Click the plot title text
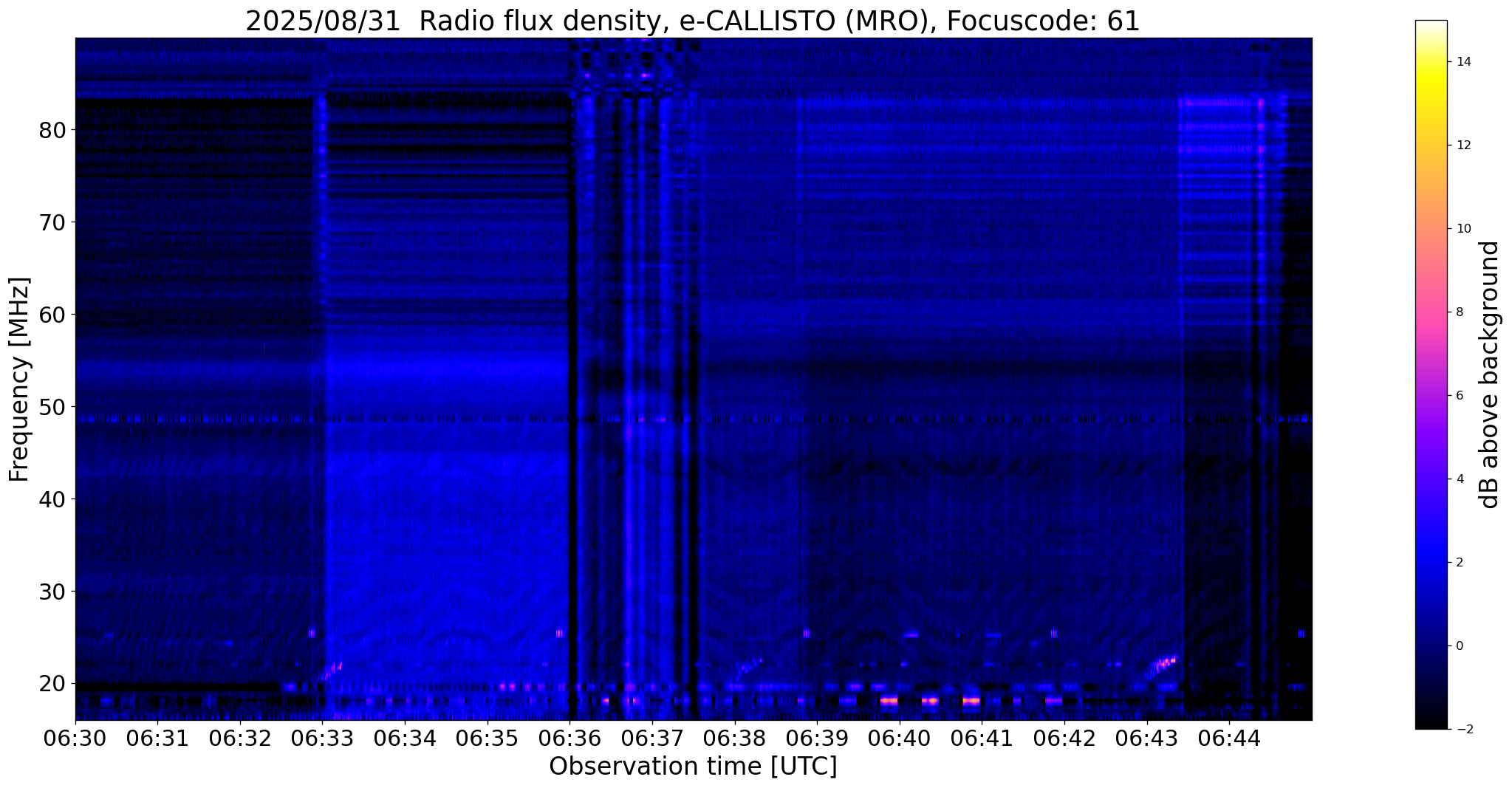This screenshot has height=788, width=1512. [693, 21]
